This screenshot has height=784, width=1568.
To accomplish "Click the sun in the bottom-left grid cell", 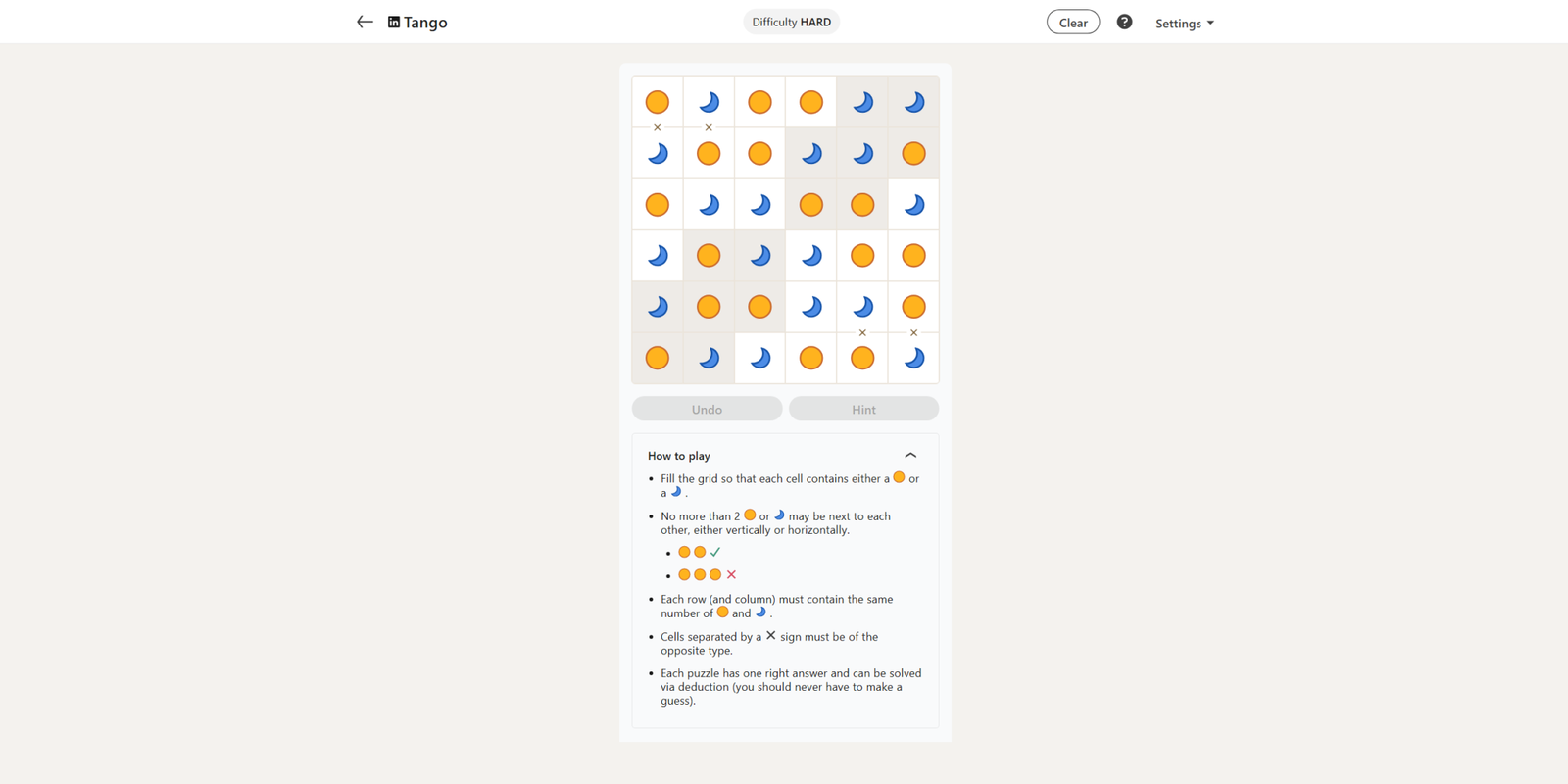I will pos(658,358).
